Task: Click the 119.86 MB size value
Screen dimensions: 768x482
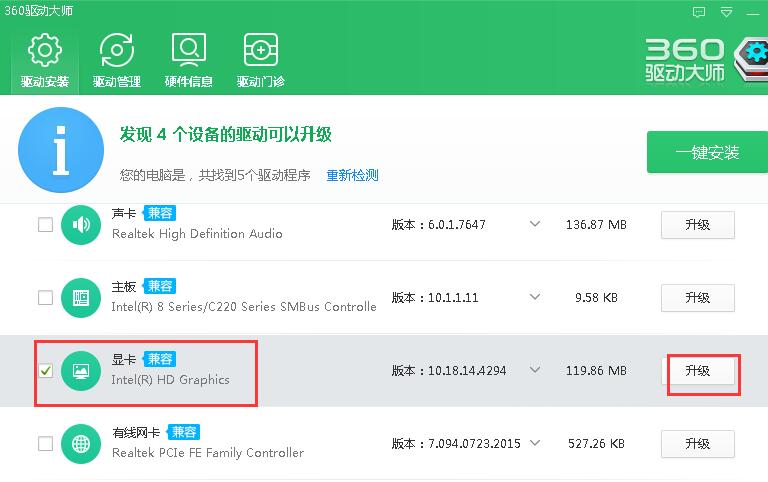Action: [x=596, y=371]
